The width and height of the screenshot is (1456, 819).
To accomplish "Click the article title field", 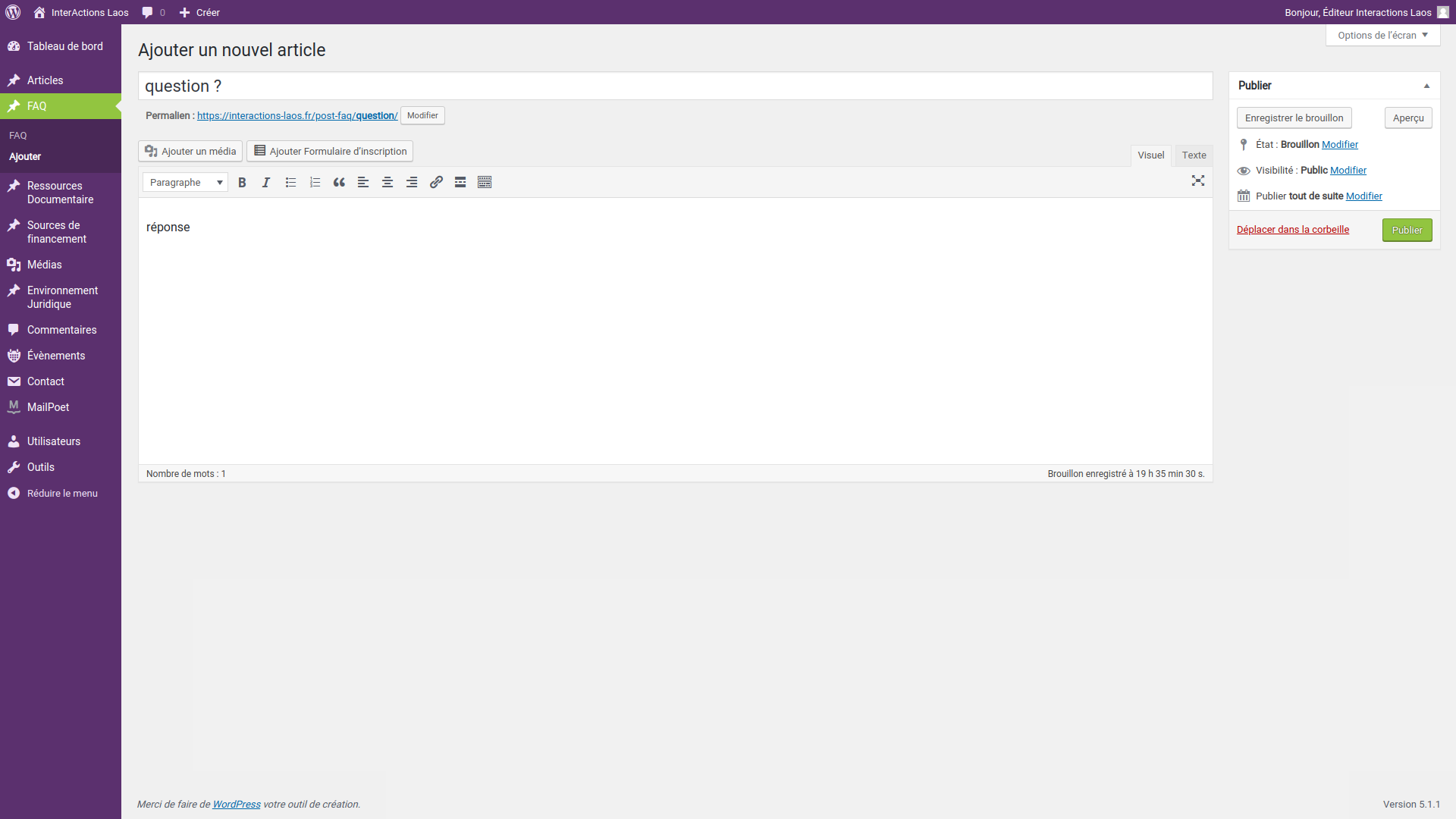I will click(675, 86).
